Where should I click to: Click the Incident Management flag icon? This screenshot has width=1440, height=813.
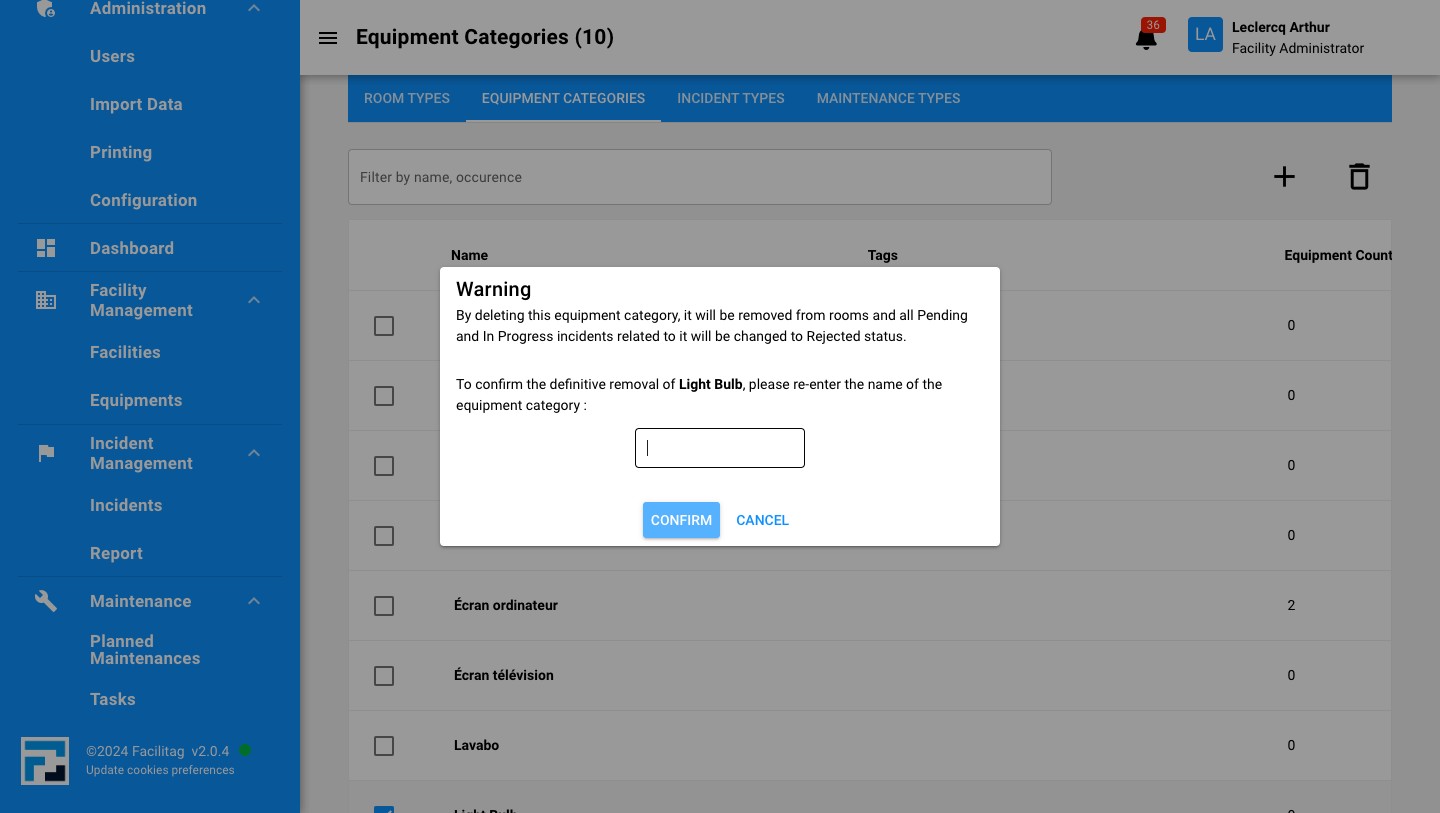[x=46, y=452]
